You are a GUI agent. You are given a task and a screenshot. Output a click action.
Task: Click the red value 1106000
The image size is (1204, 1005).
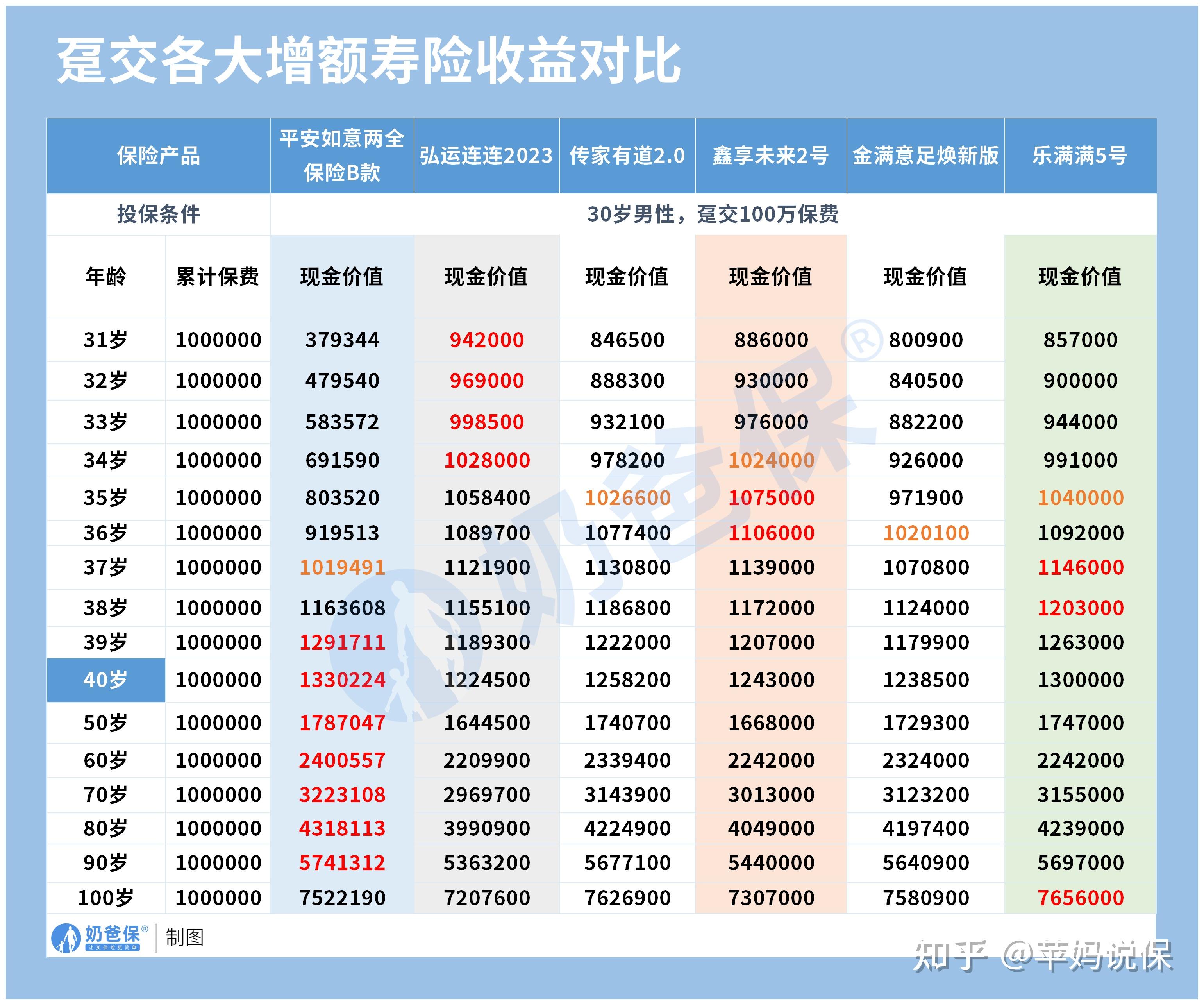(771, 533)
